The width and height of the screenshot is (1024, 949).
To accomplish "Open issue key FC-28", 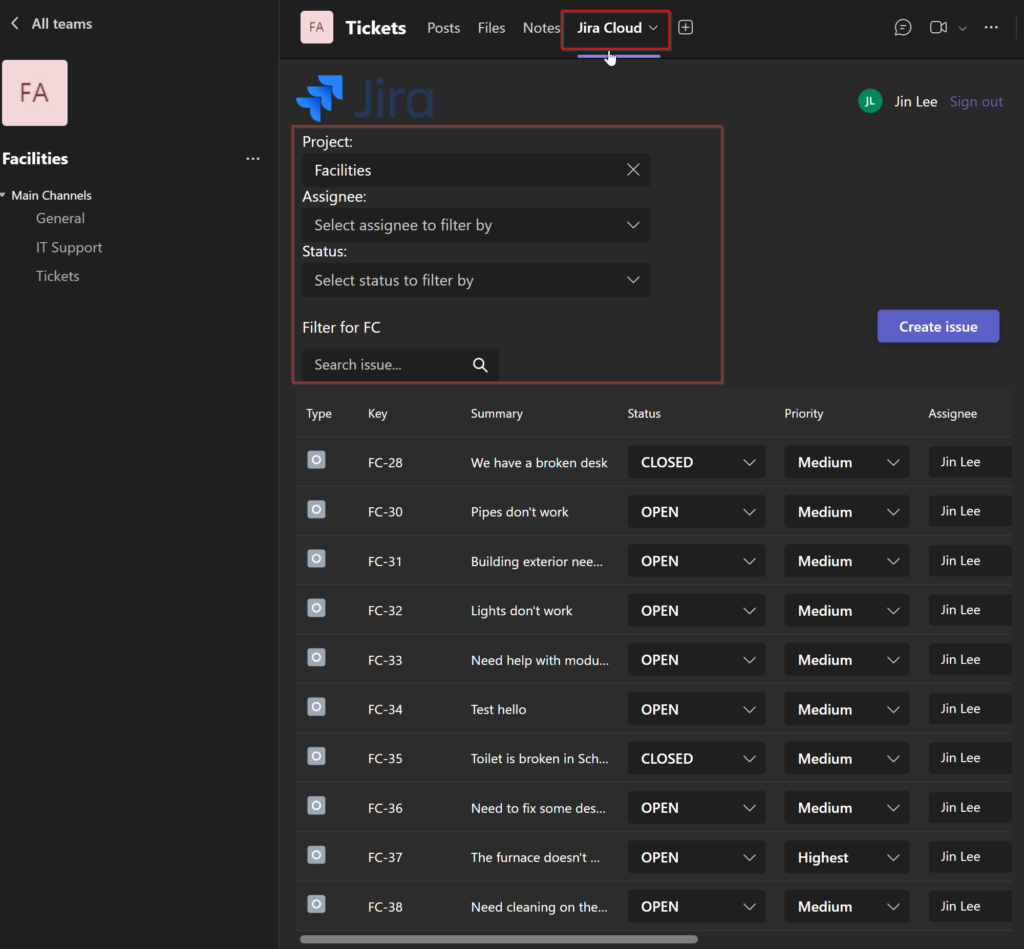I will [385, 463].
